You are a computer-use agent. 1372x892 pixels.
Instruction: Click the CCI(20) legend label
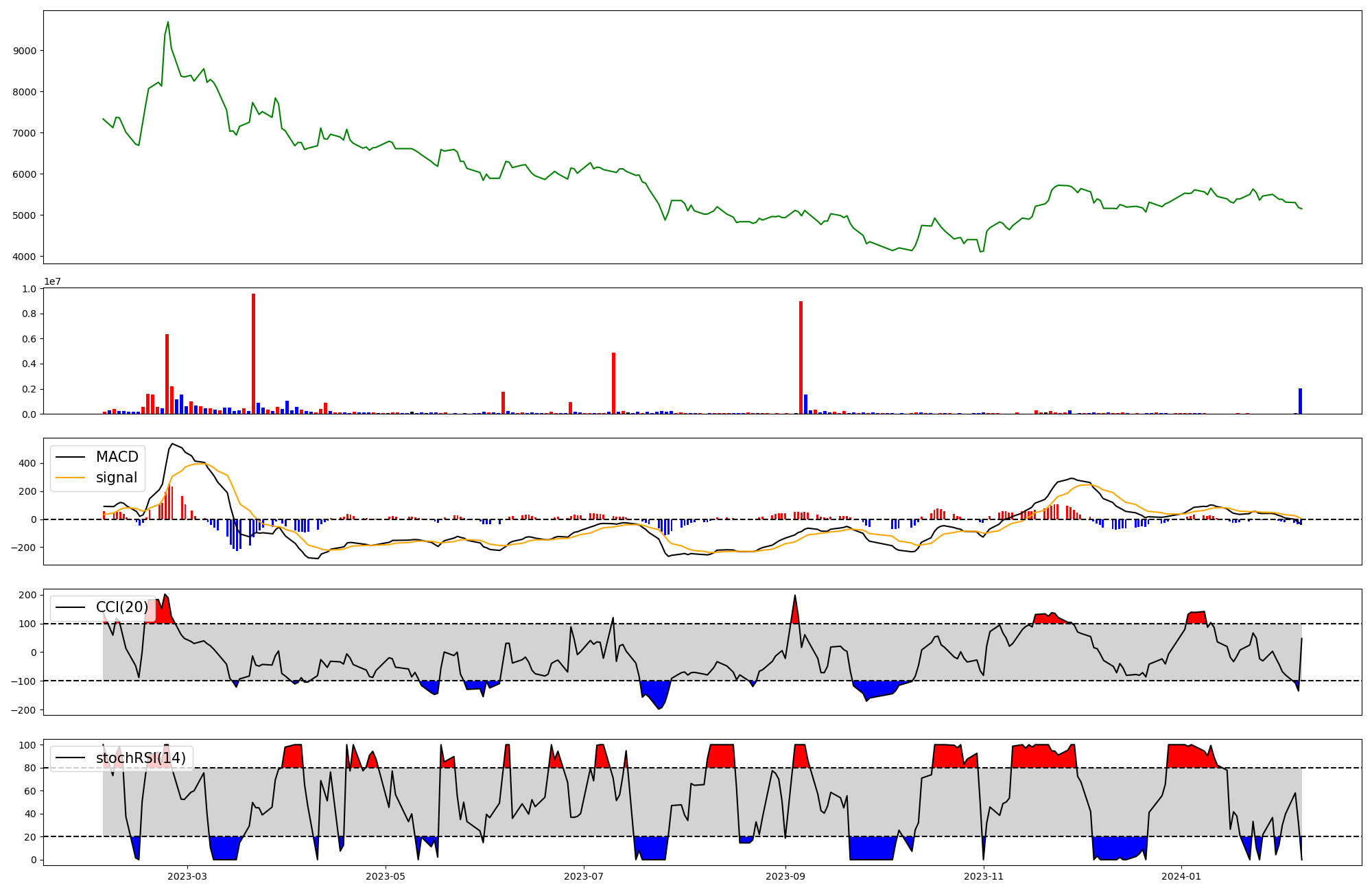[x=121, y=607]
